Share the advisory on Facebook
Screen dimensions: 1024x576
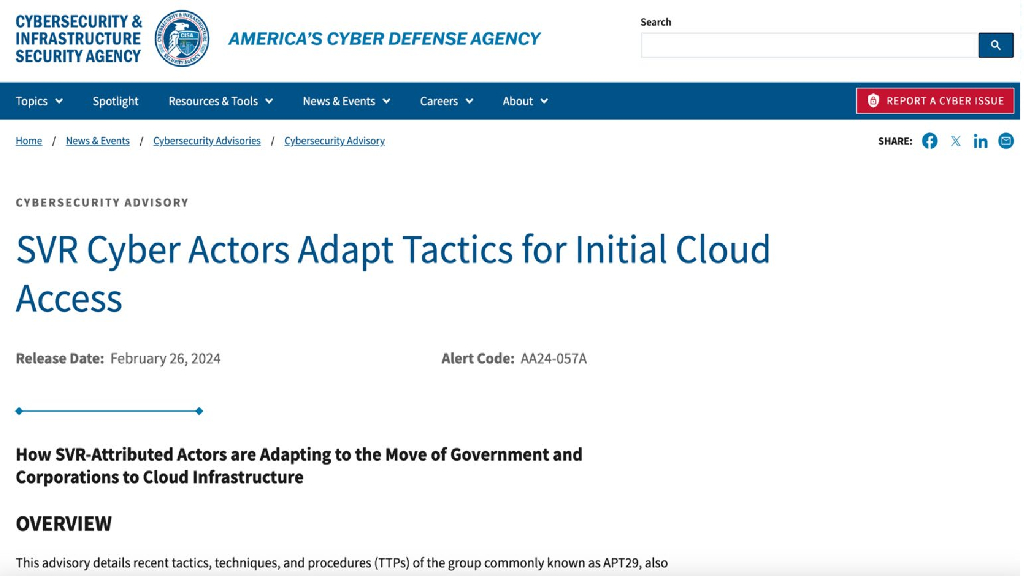click(x=929, y=141)
